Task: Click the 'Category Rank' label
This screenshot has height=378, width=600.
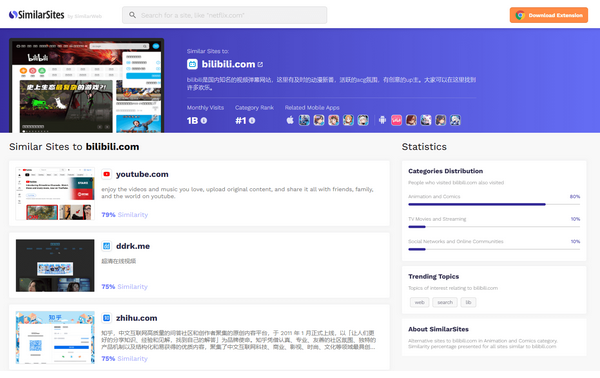Action: pyautogui.click(x=254, y=108)
